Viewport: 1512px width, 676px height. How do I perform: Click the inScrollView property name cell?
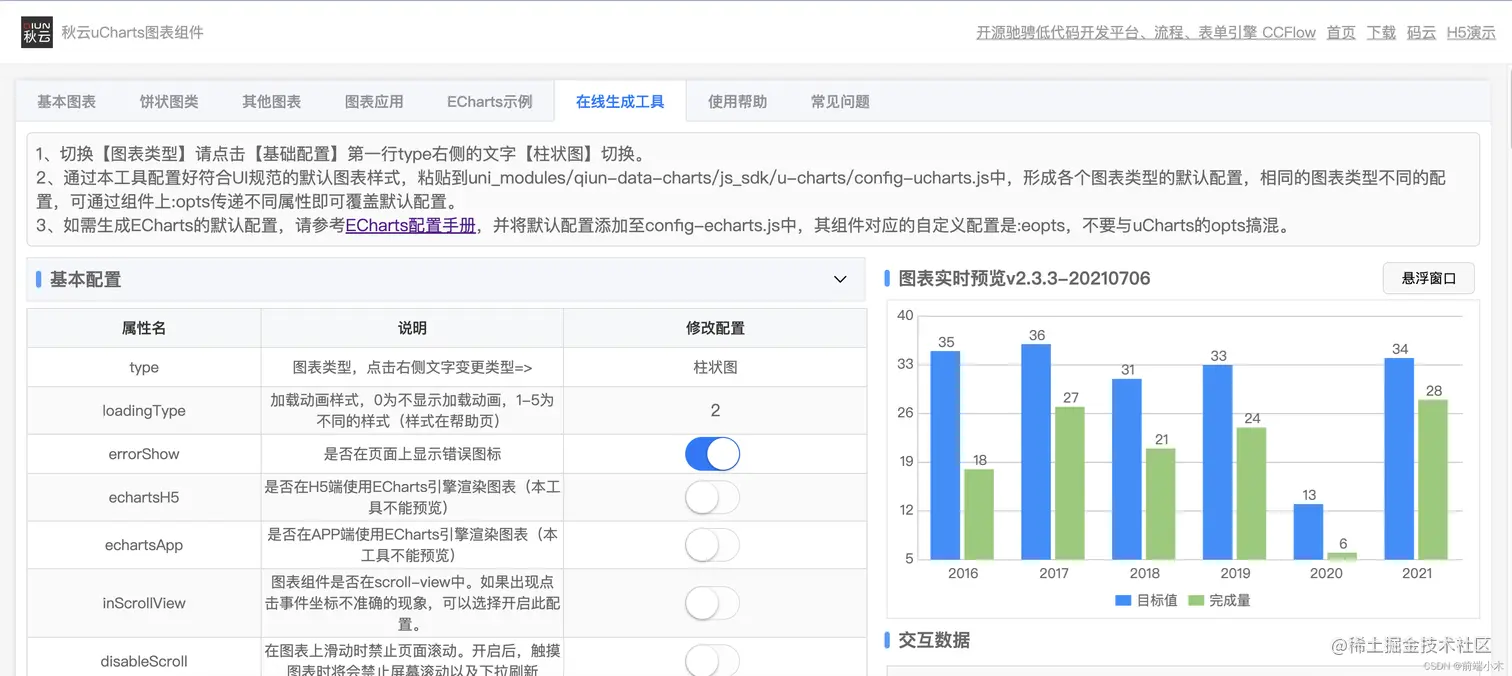[144, 603]
